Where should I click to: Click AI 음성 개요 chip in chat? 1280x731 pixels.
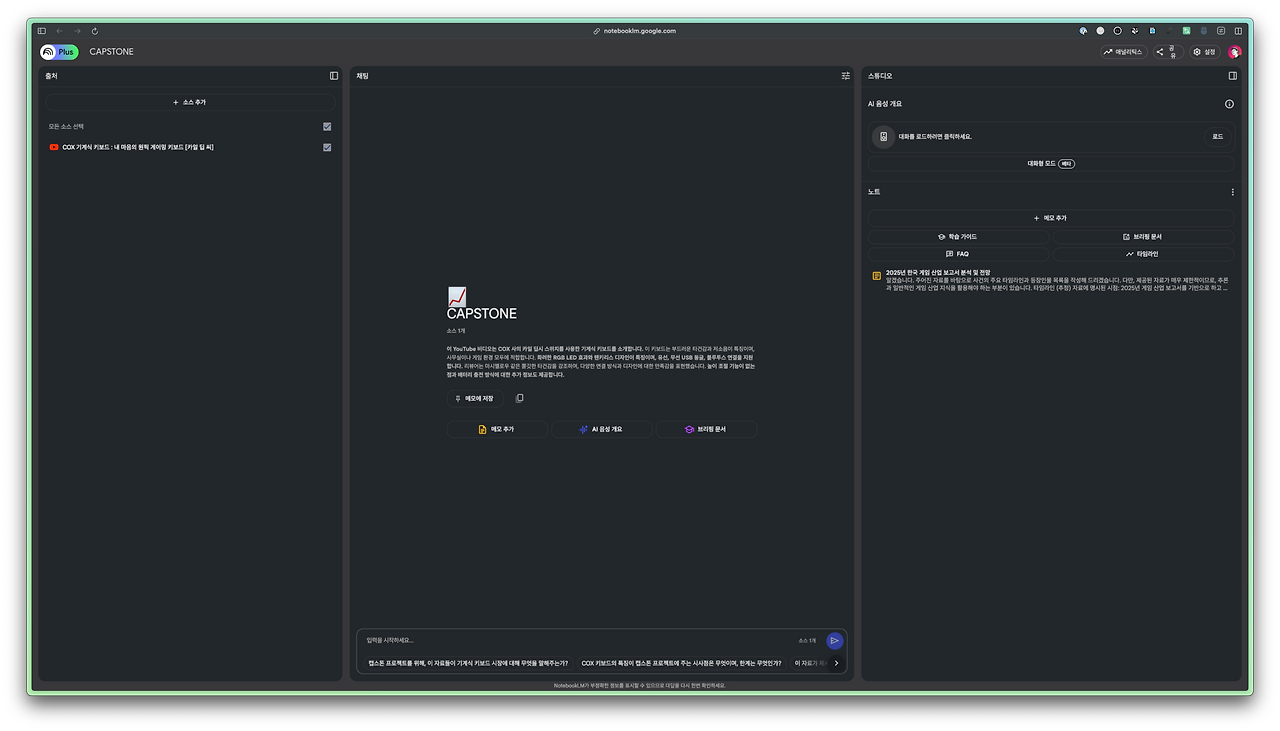pos(601,429)
